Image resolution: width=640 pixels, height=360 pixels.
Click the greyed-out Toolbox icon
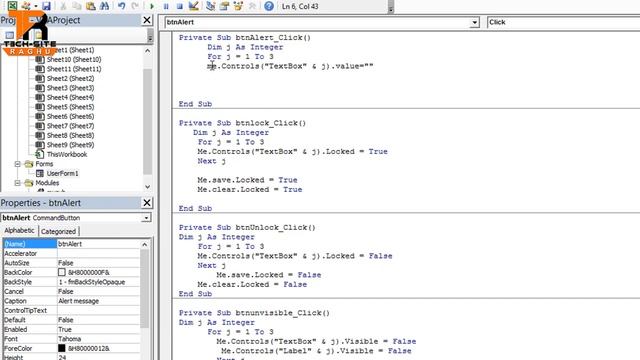point(252,6)
